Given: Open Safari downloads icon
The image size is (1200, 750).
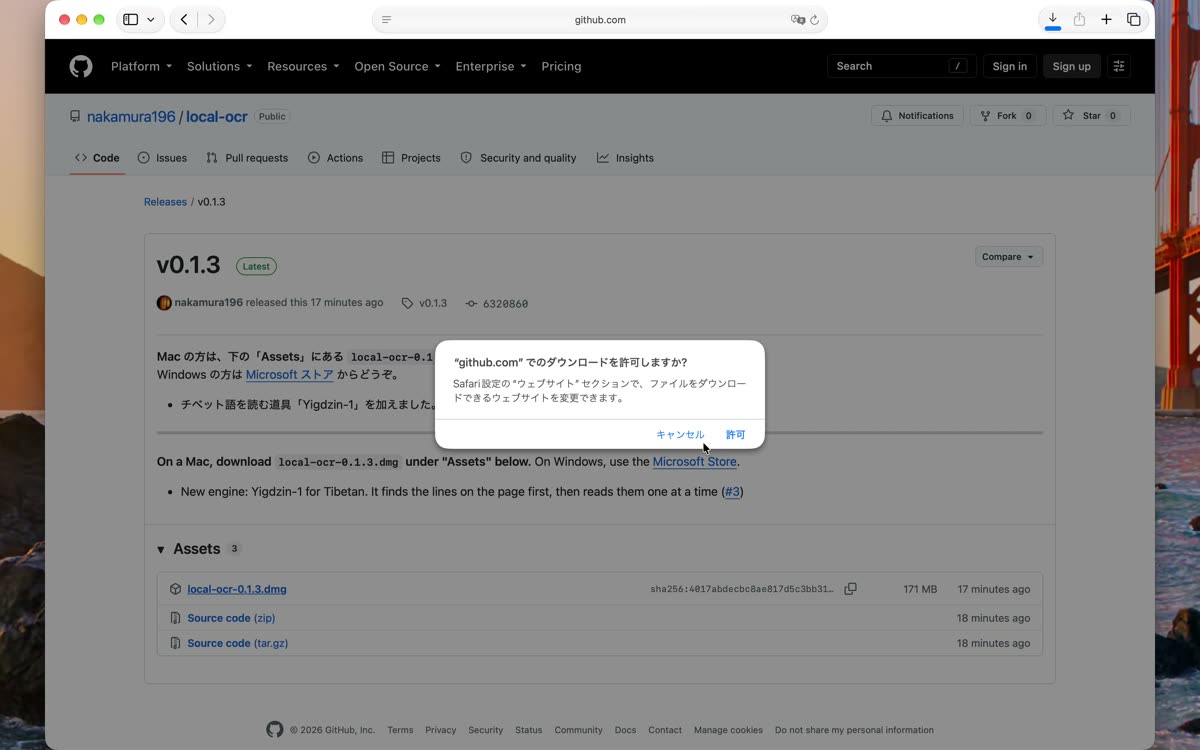Looking at the screenshot, I should pyautogui.click(x=1052, y=19).
